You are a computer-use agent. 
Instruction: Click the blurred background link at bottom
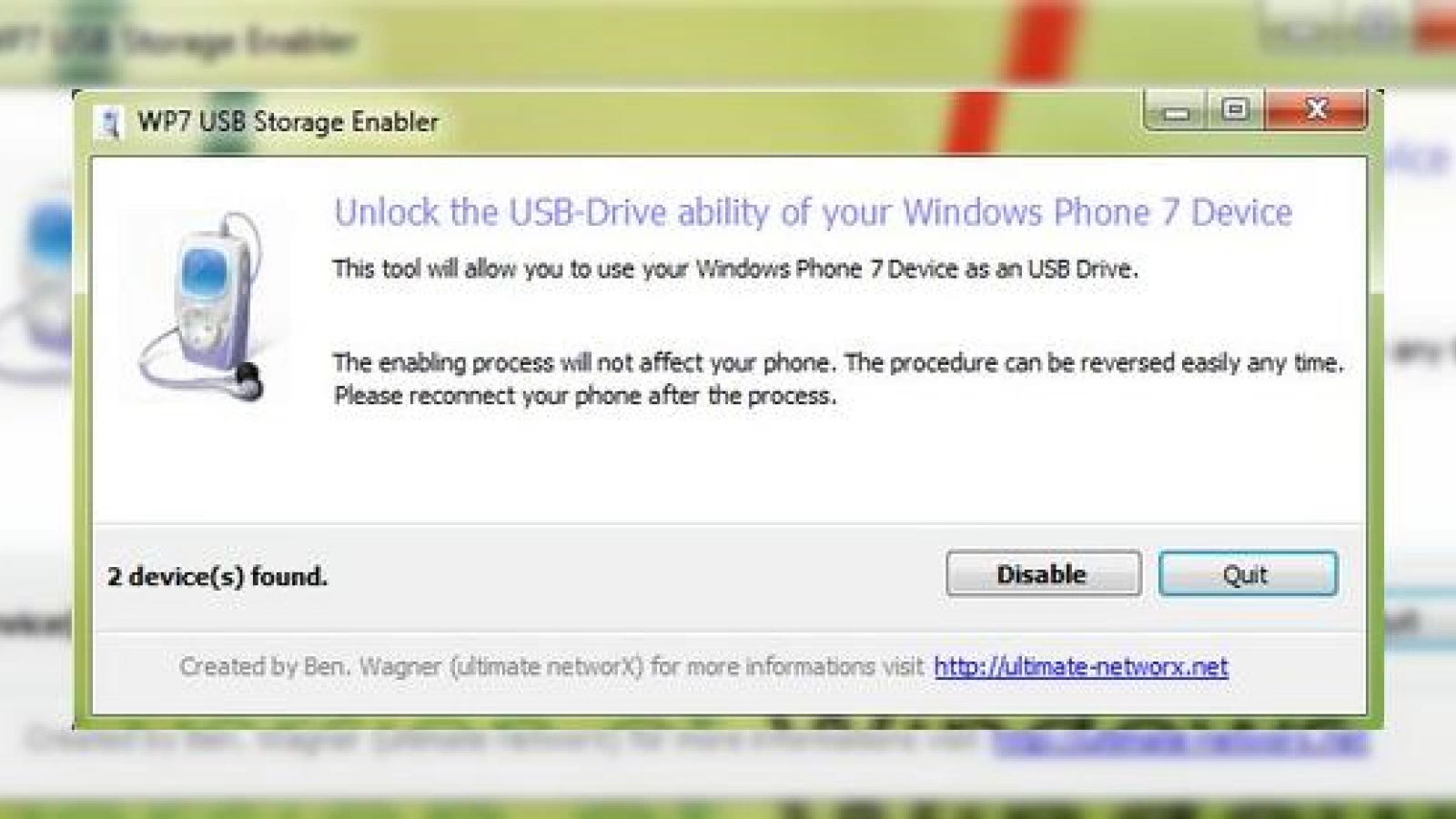[x=1180, y=743]
